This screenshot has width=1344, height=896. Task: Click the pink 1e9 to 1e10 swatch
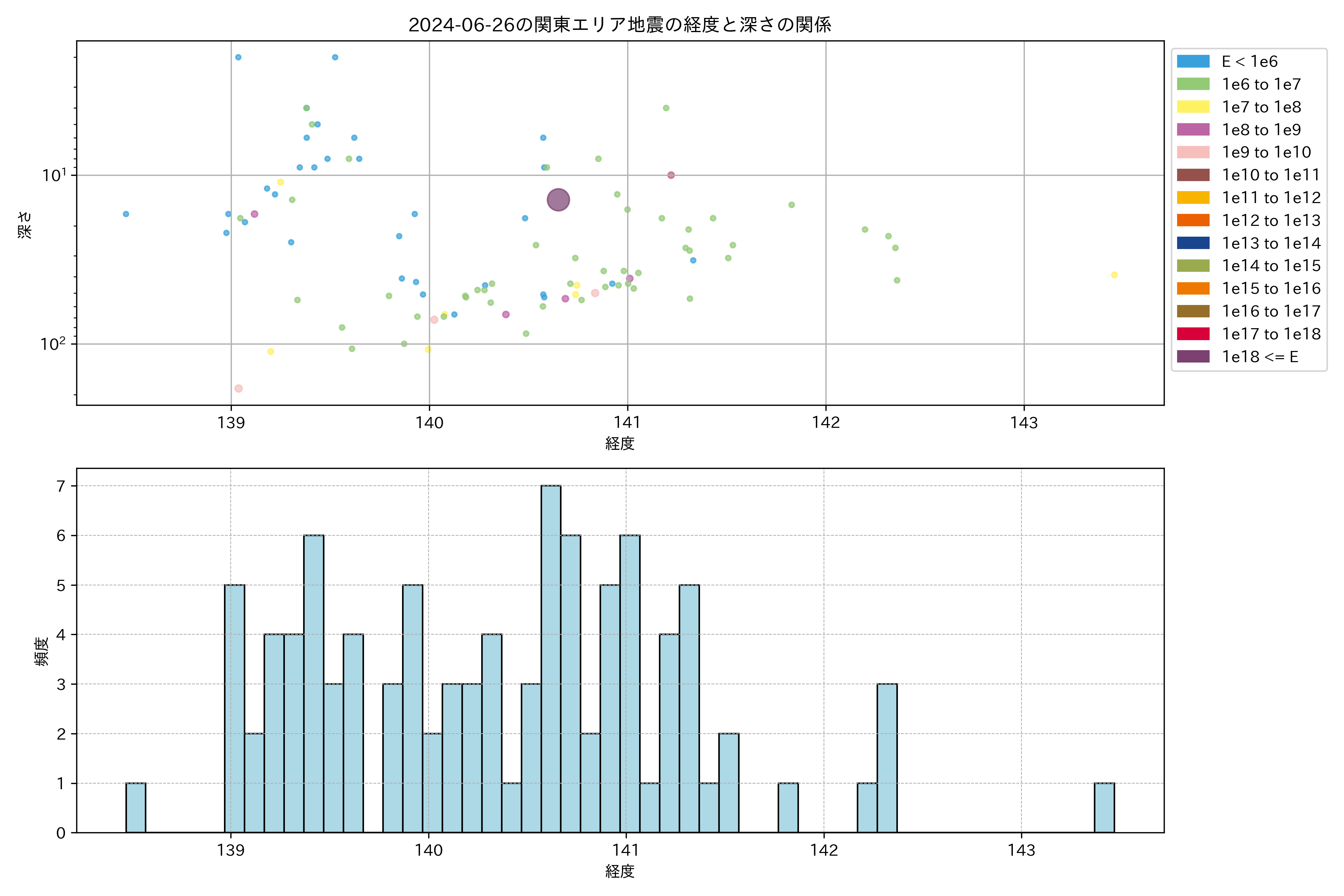1192,152
